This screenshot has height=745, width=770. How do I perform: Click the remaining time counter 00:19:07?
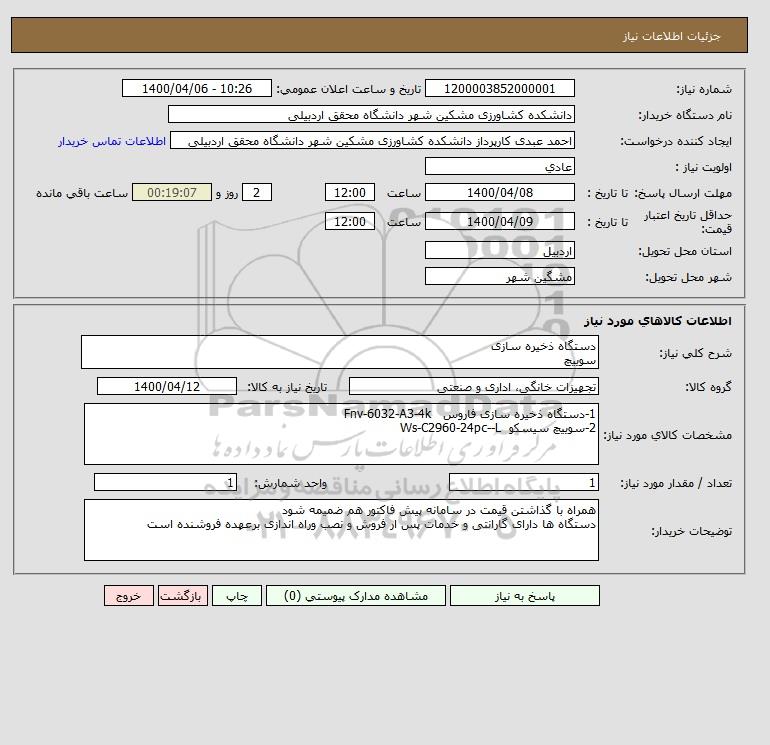(x=172, y=193)
